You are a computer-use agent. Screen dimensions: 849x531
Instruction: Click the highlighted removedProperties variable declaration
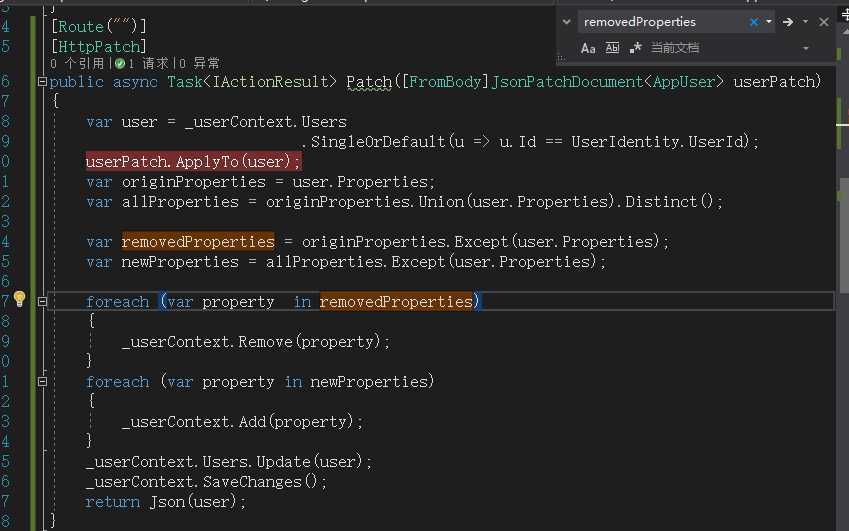[198, 241]
